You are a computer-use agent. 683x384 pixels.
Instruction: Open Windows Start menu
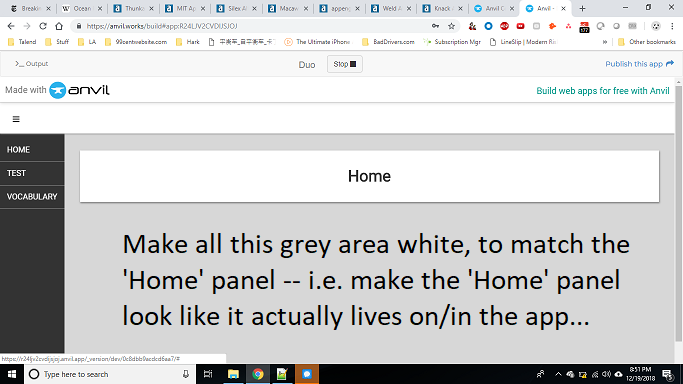[12, 374]
